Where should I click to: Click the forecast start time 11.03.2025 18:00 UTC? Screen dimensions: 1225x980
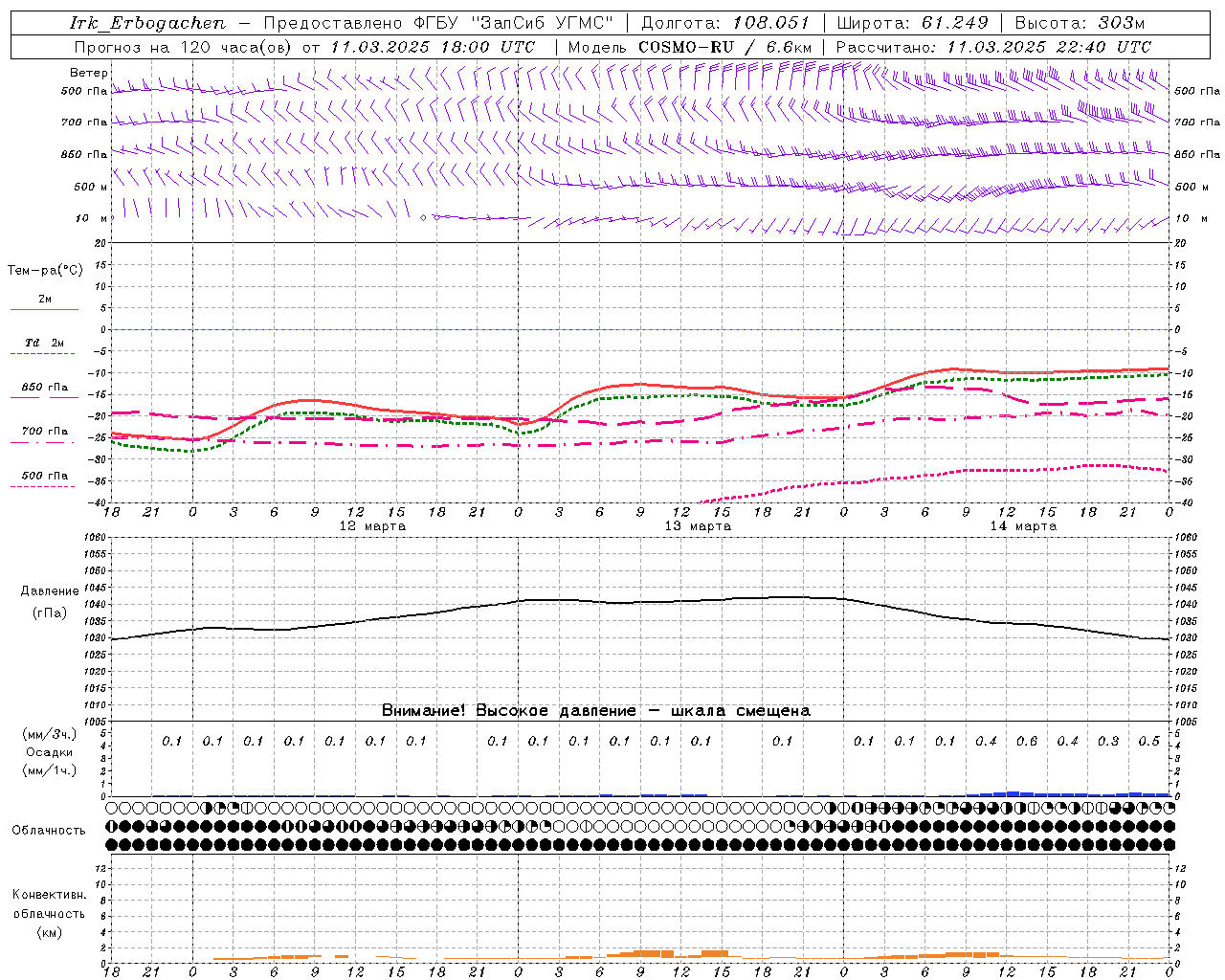click(433, 47)
